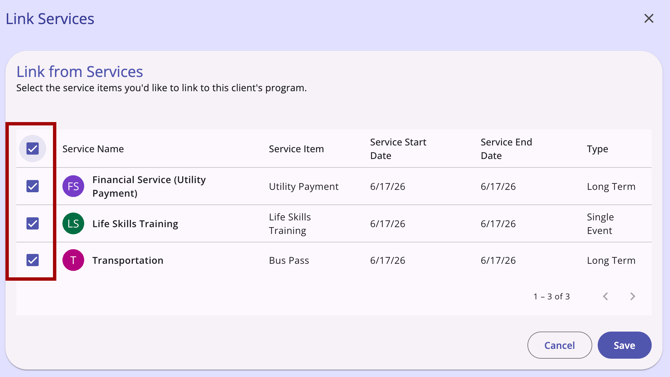Click the Link from Services heading
The height and width of the screenshot is (377, 670).
(x=79, y=71)
